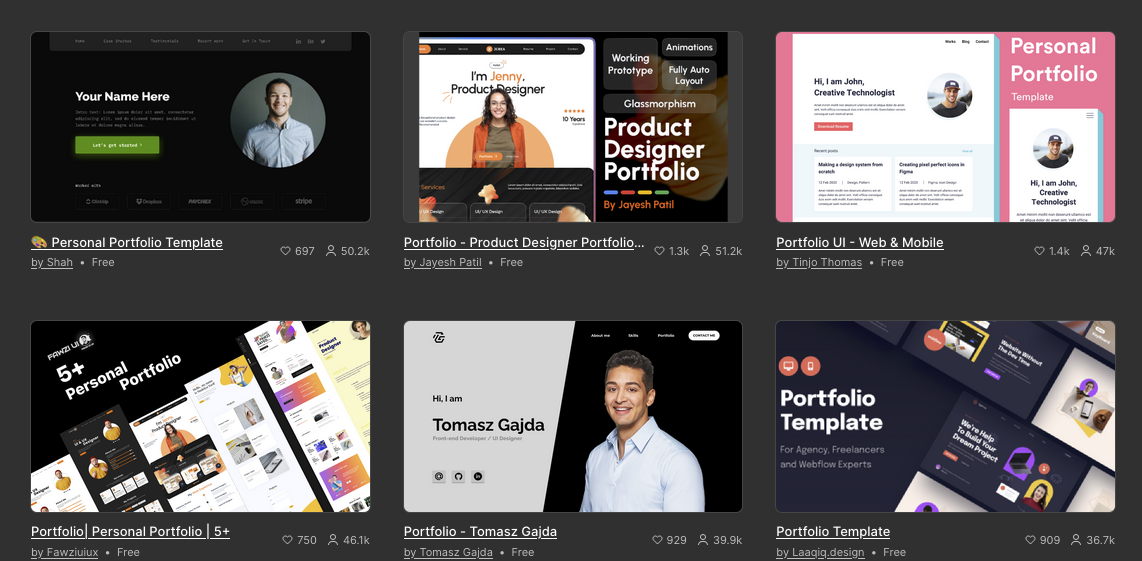Like the Portfolio UI - Web & Mobile file
Image resolution: width=1142 pixels, height=561 pixels.
pos(1039,251)
